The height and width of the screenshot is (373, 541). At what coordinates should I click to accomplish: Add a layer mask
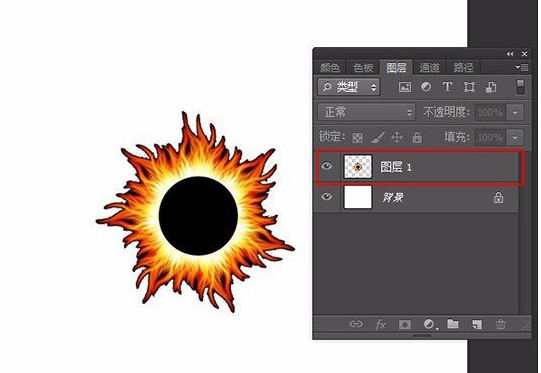pyautogui.click(x=405, y=324)
